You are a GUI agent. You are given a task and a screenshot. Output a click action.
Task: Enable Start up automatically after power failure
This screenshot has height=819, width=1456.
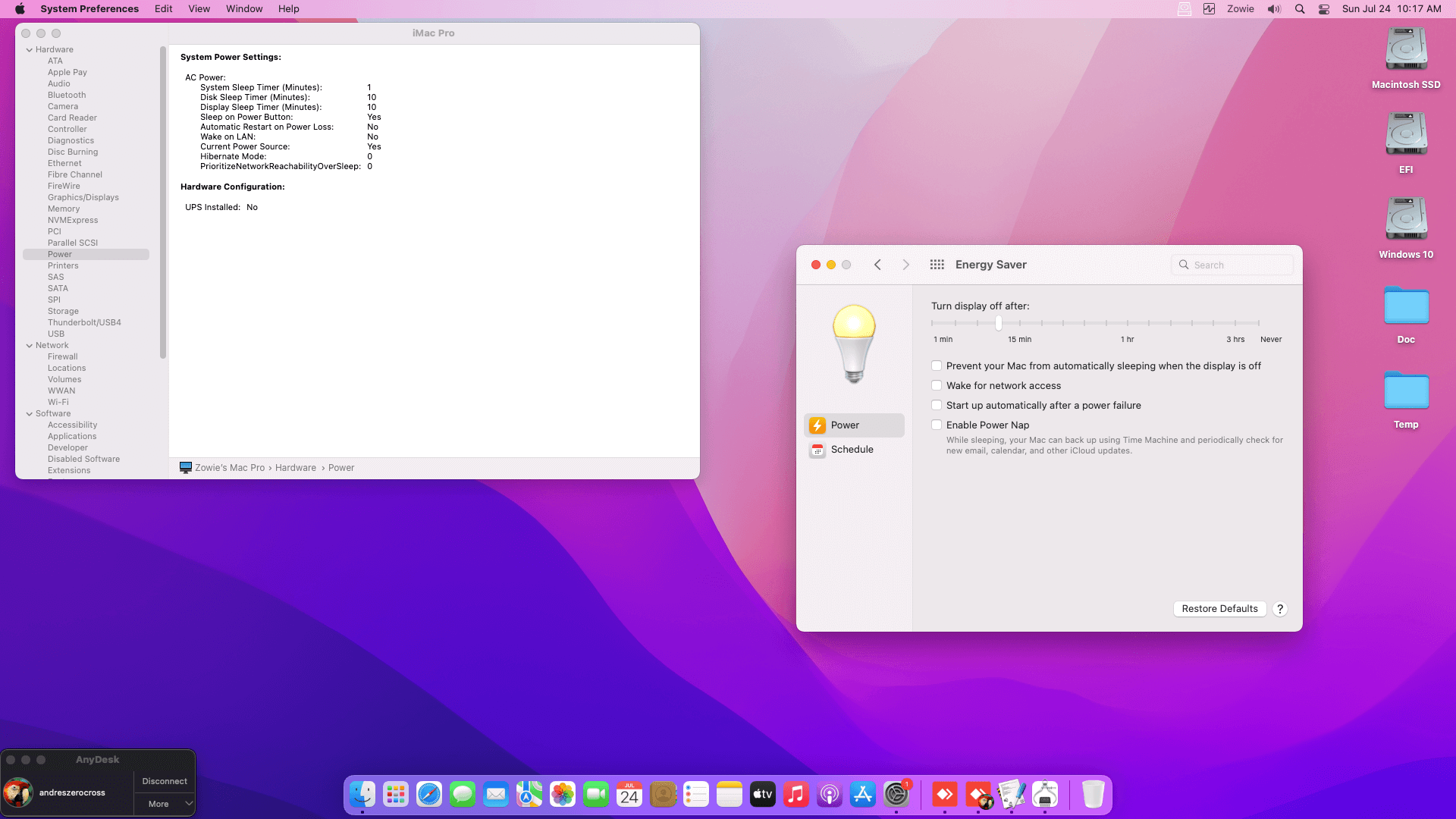[937, 405]
